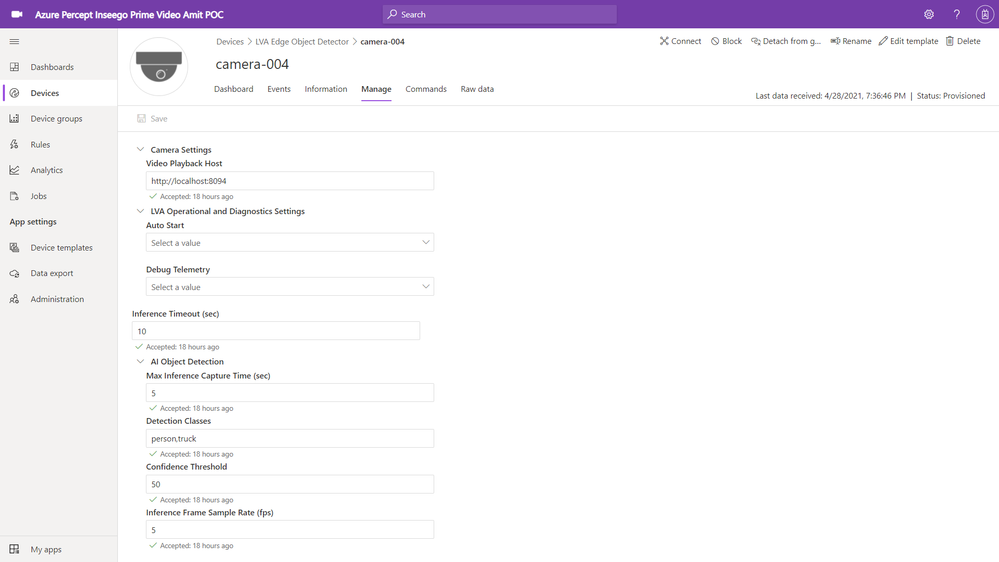Click the Block button label
Image resolution: width=999 pixels, height=562 pixels.
pos(731,41)
